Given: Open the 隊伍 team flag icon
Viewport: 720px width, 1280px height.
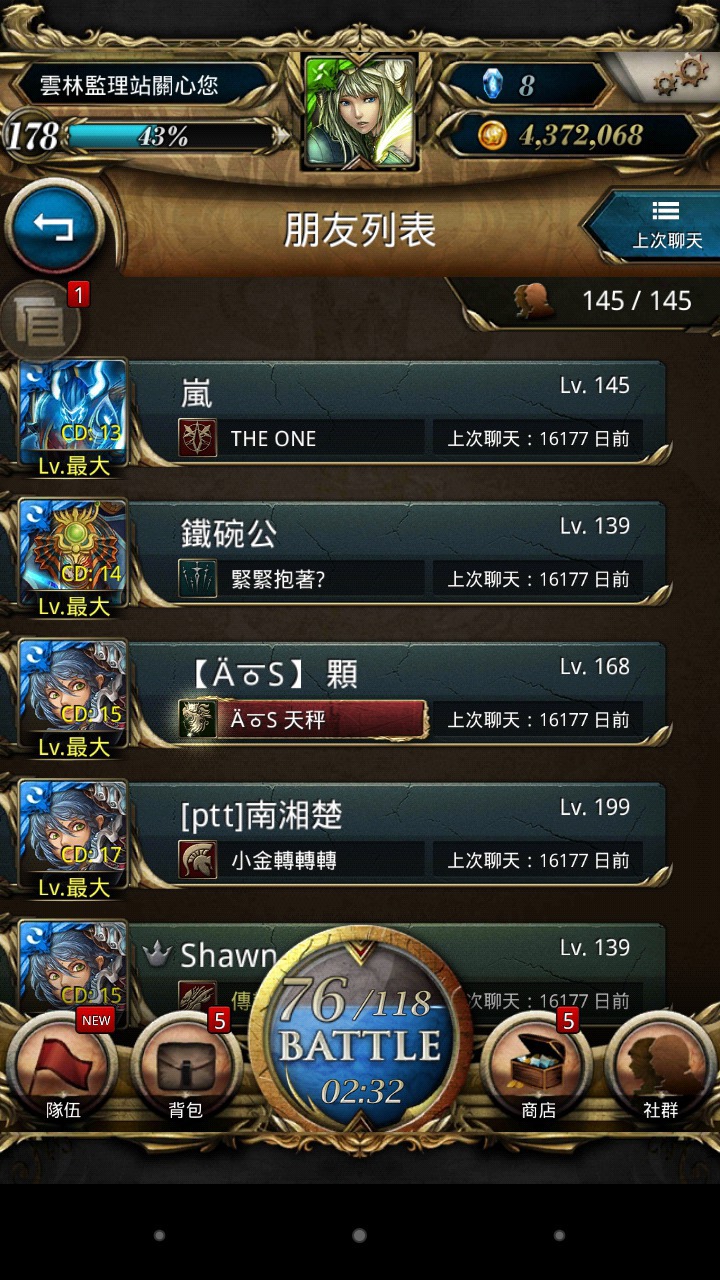Looking at the screenshot, I should (62, 1068).
